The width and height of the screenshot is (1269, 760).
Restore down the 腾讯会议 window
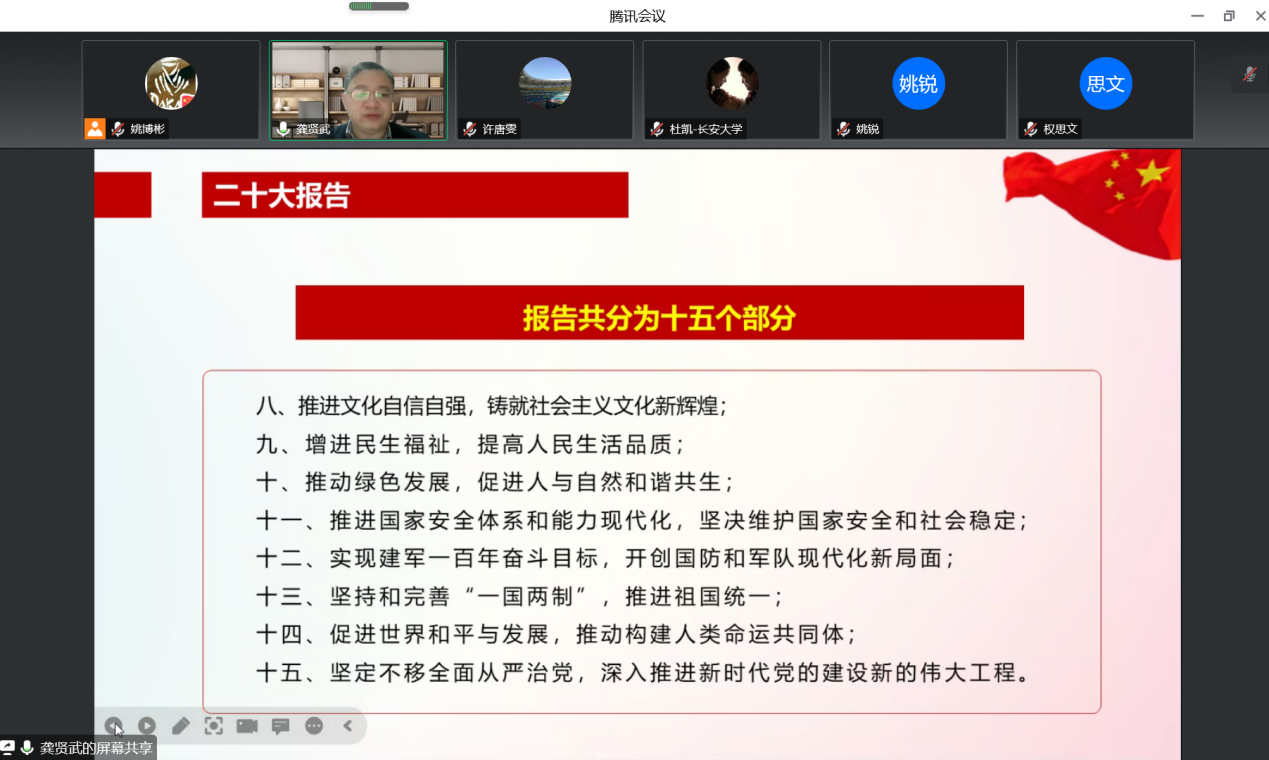1229,16
